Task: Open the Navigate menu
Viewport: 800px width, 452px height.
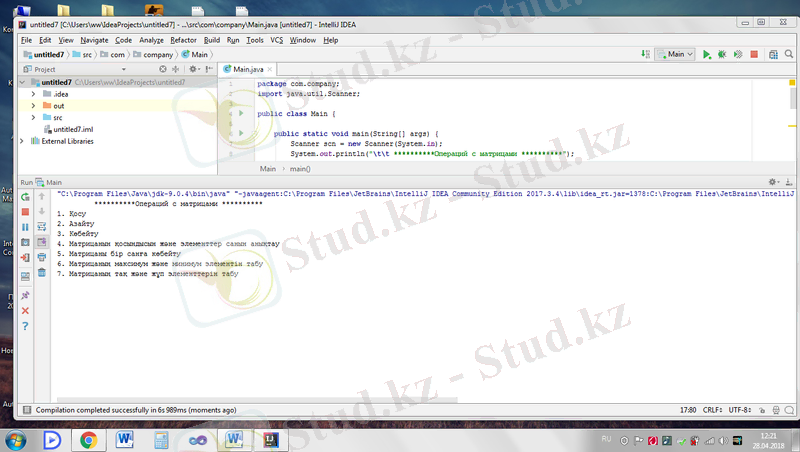Action: click(94, 40)
